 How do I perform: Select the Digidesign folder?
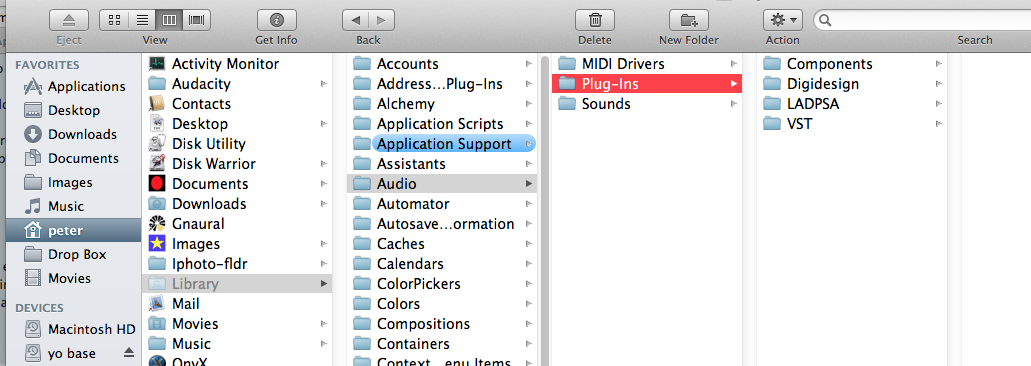coord(852,84)
